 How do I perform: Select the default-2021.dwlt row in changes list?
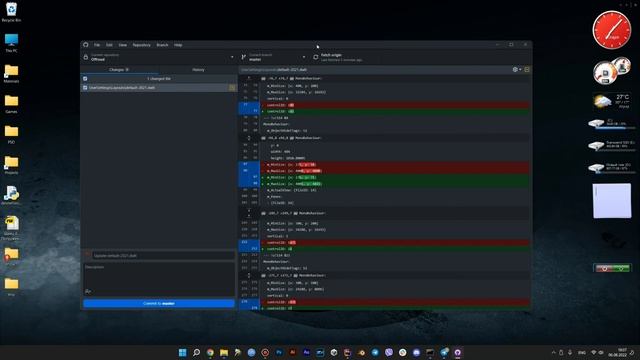click(159, 88)
